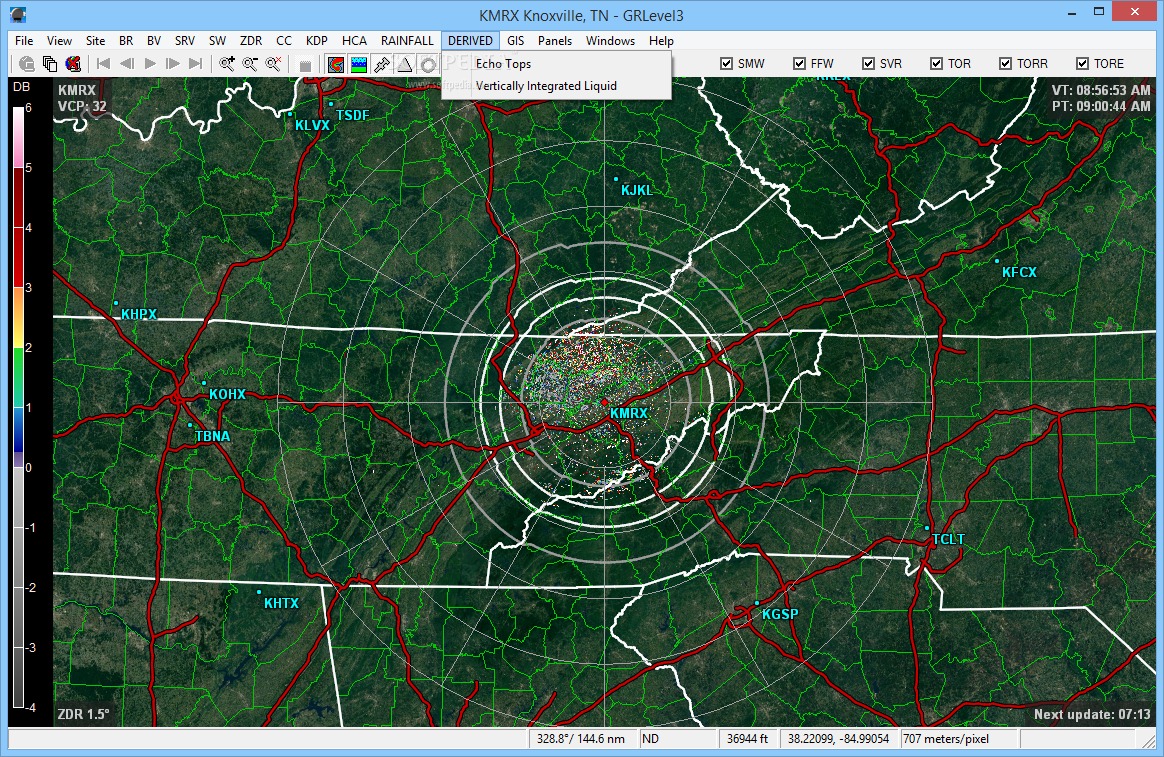
Task: Click the KMRX radar site marker
Action: 604,402
